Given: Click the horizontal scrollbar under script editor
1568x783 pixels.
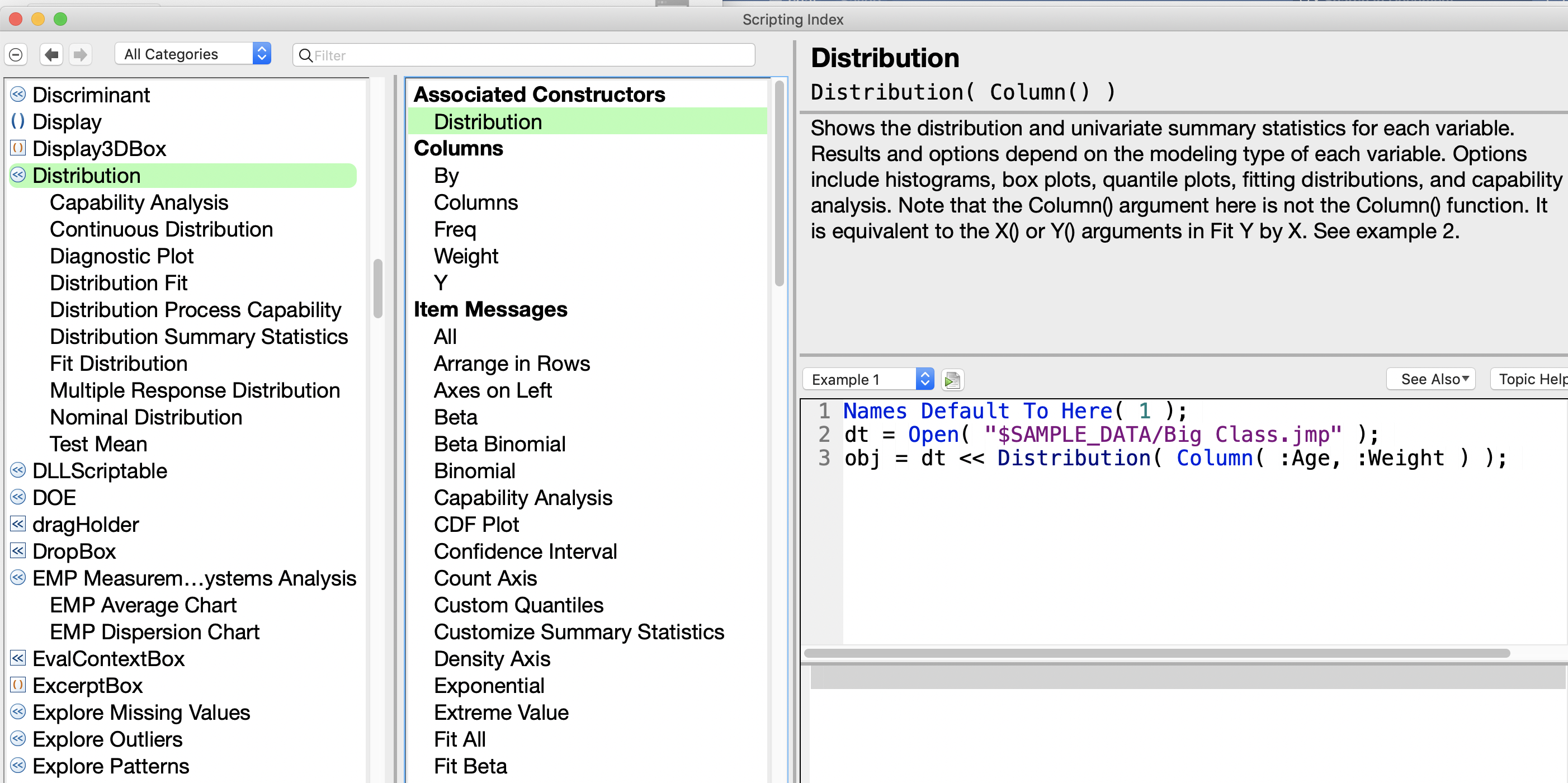Looking at the screenshot, I should 1156,653.
